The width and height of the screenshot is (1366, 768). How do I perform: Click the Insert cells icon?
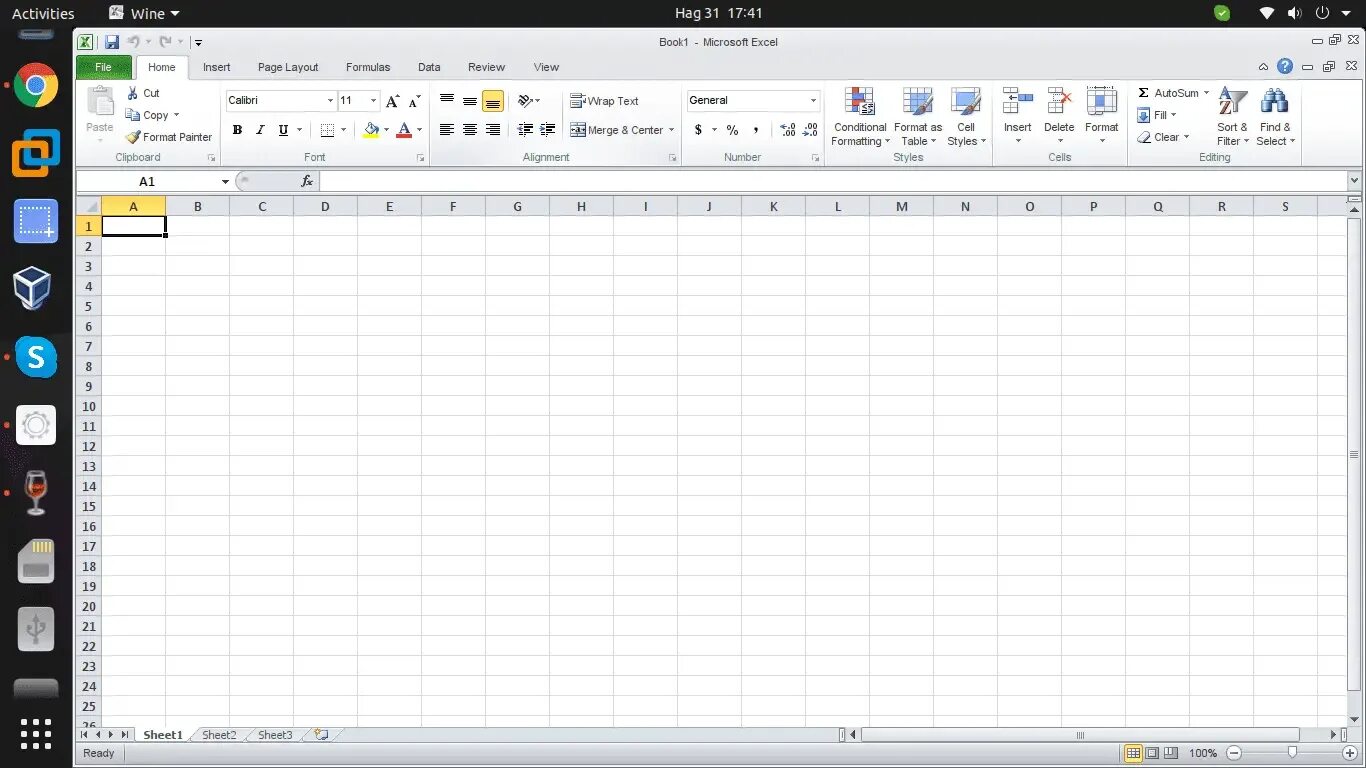[1018, 102]
